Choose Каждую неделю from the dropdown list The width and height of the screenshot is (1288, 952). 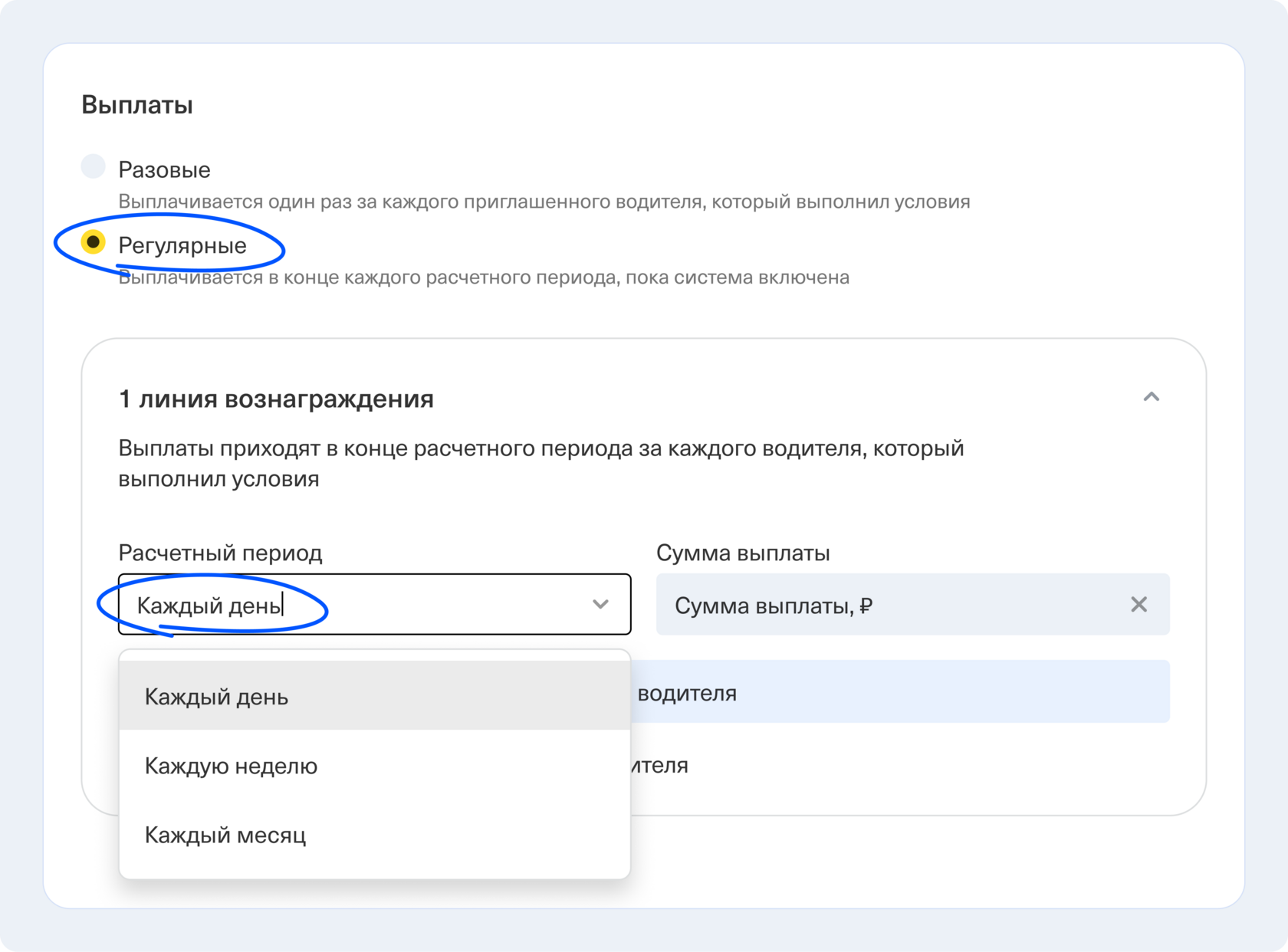coord(231,766)
